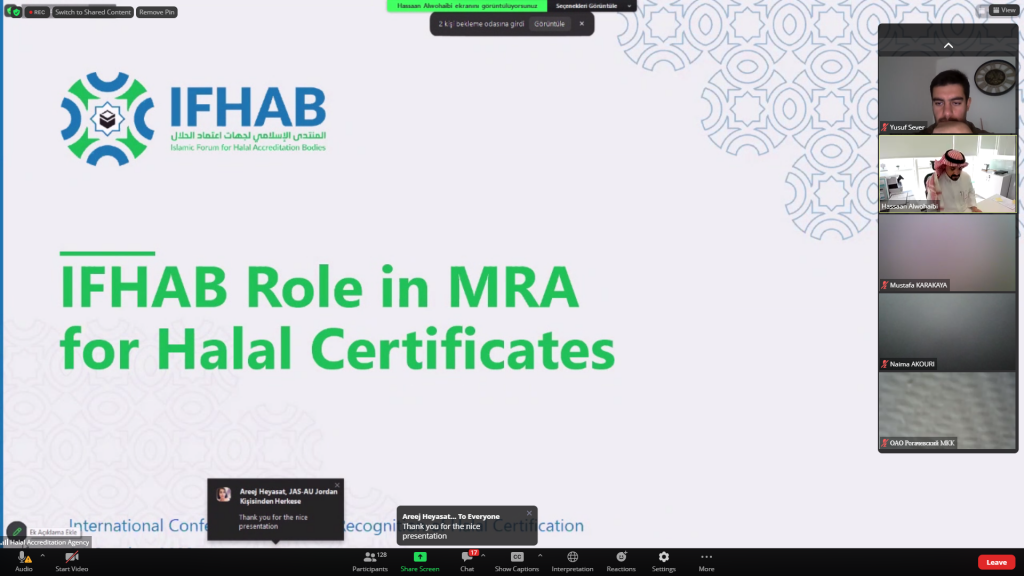Click the Ek Açıklama Ekle label
The height and width of the screenshot is (576, 1024).
(53, 532)
